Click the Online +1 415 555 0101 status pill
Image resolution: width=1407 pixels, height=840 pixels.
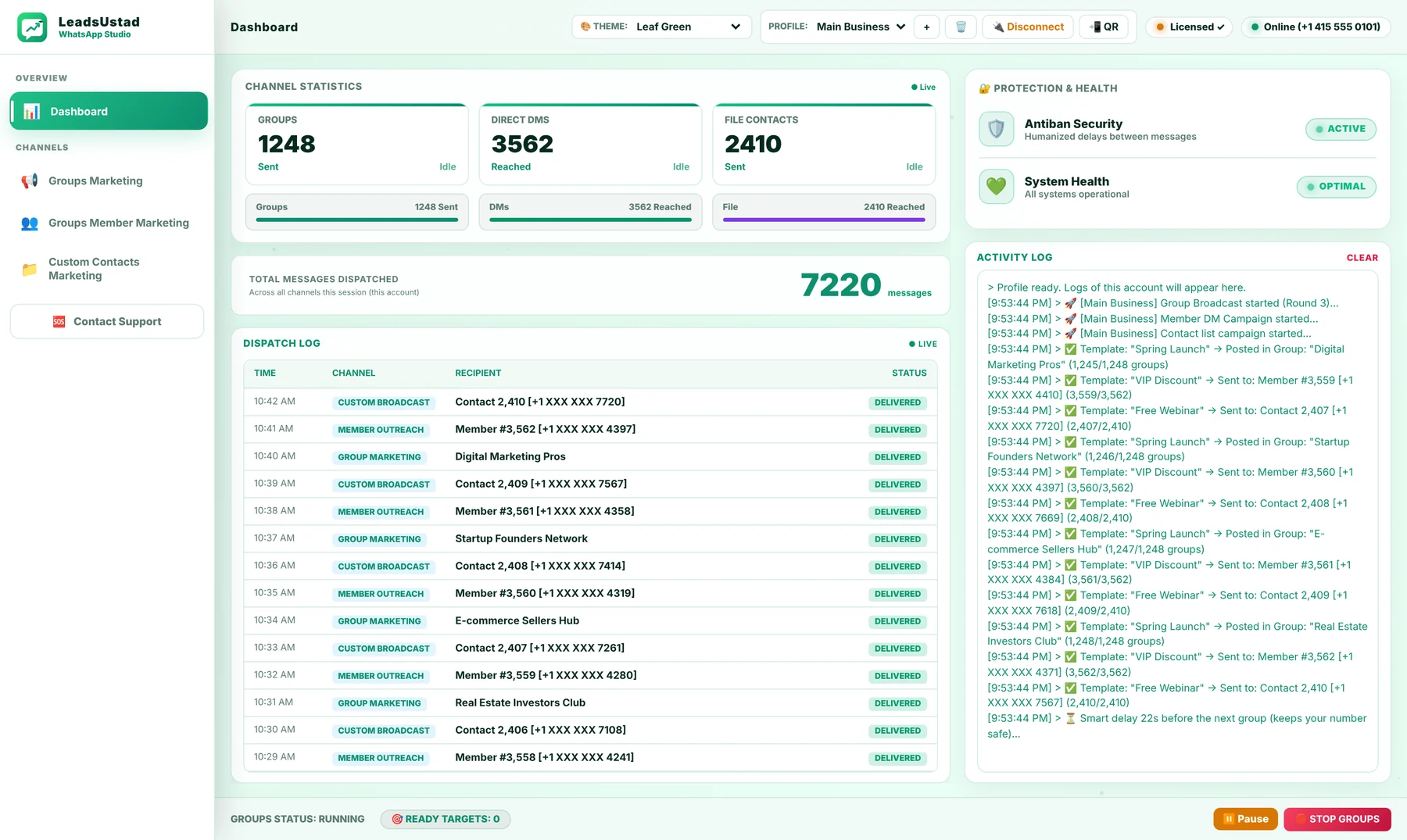[1316, 27]
